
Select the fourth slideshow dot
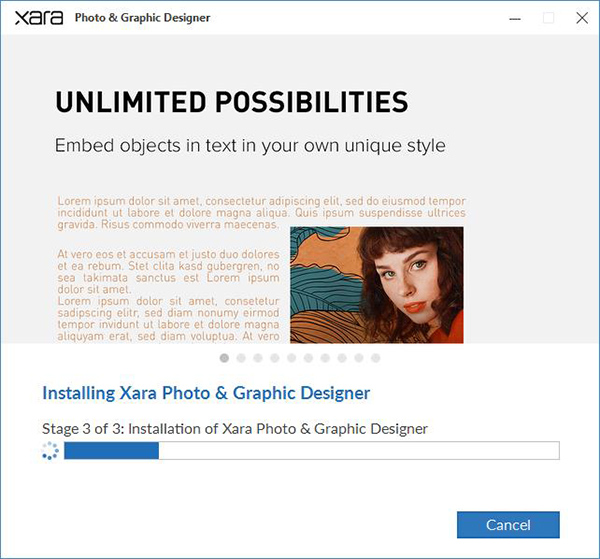pos(275,358)
